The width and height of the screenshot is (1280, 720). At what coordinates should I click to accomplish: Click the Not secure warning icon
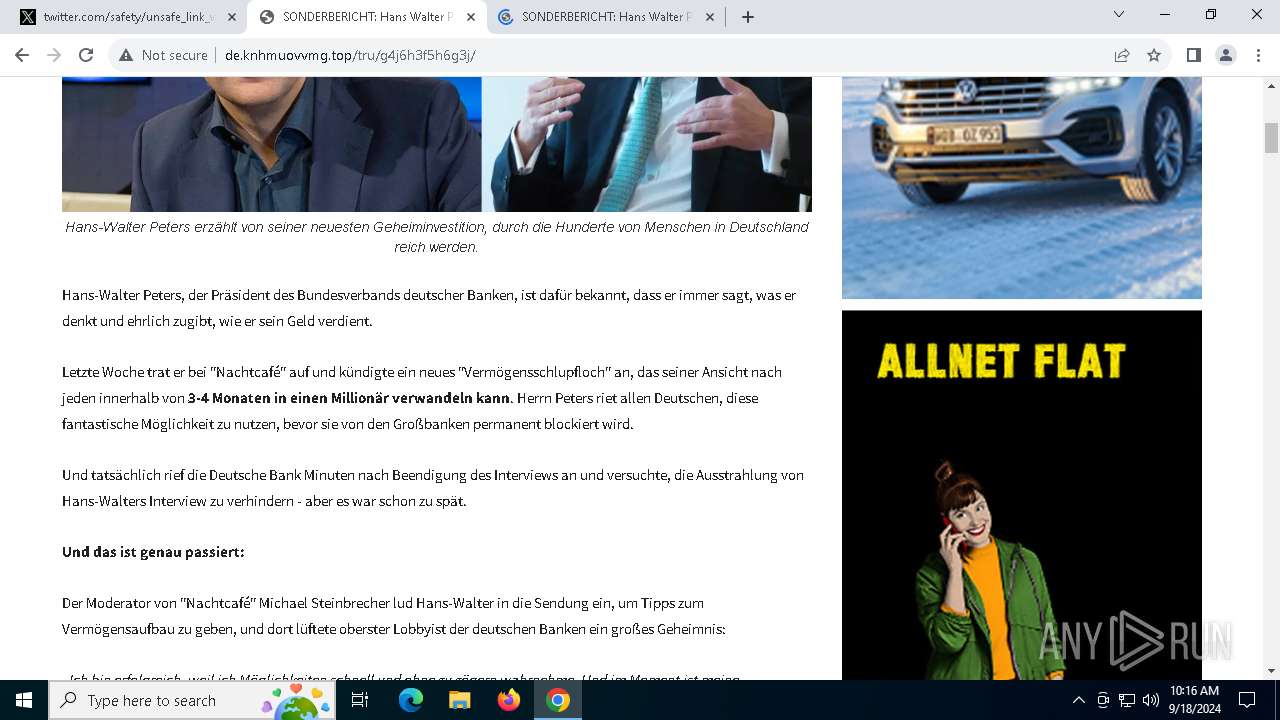tap(126, 55)
